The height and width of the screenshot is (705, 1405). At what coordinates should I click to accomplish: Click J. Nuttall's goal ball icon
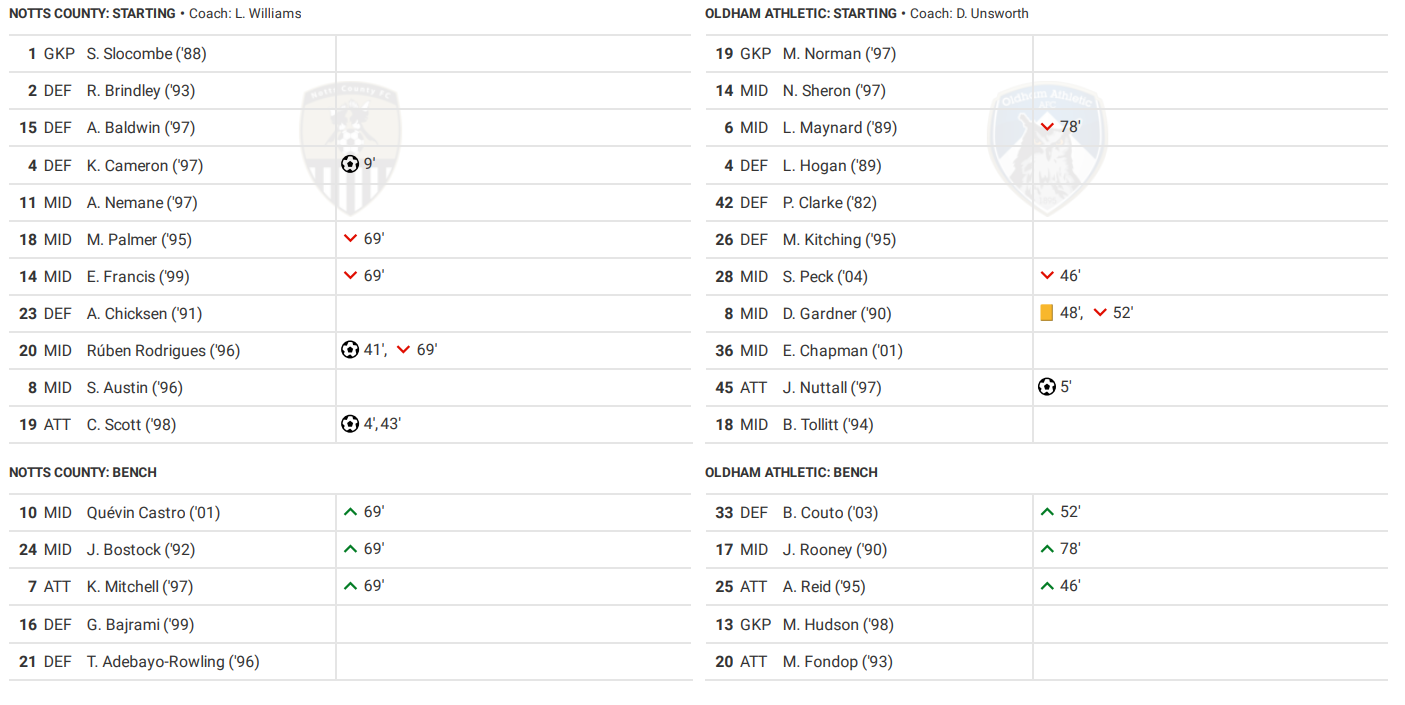coord(1047,387)
